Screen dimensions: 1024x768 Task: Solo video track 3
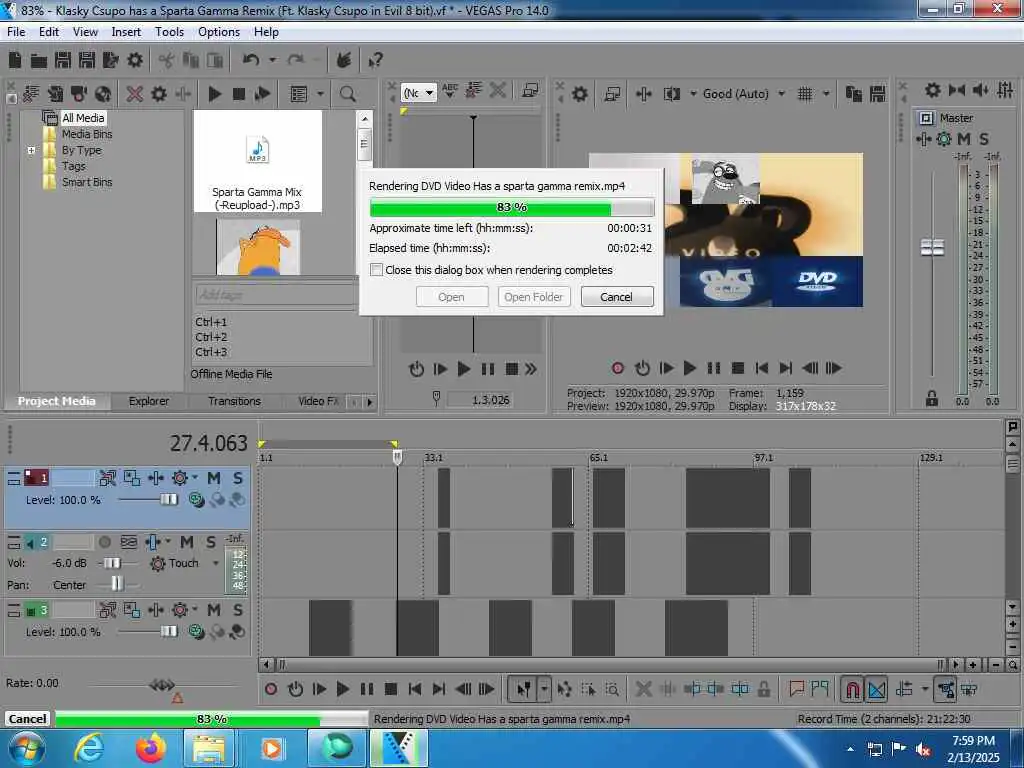(238, 610)
